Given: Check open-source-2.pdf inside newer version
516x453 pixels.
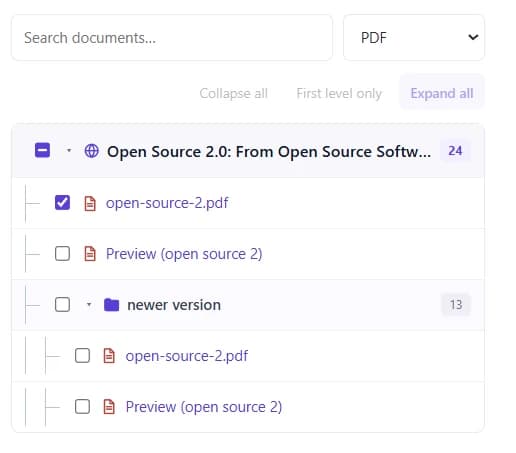Looking at the screenshot, I should click(82, 356).
